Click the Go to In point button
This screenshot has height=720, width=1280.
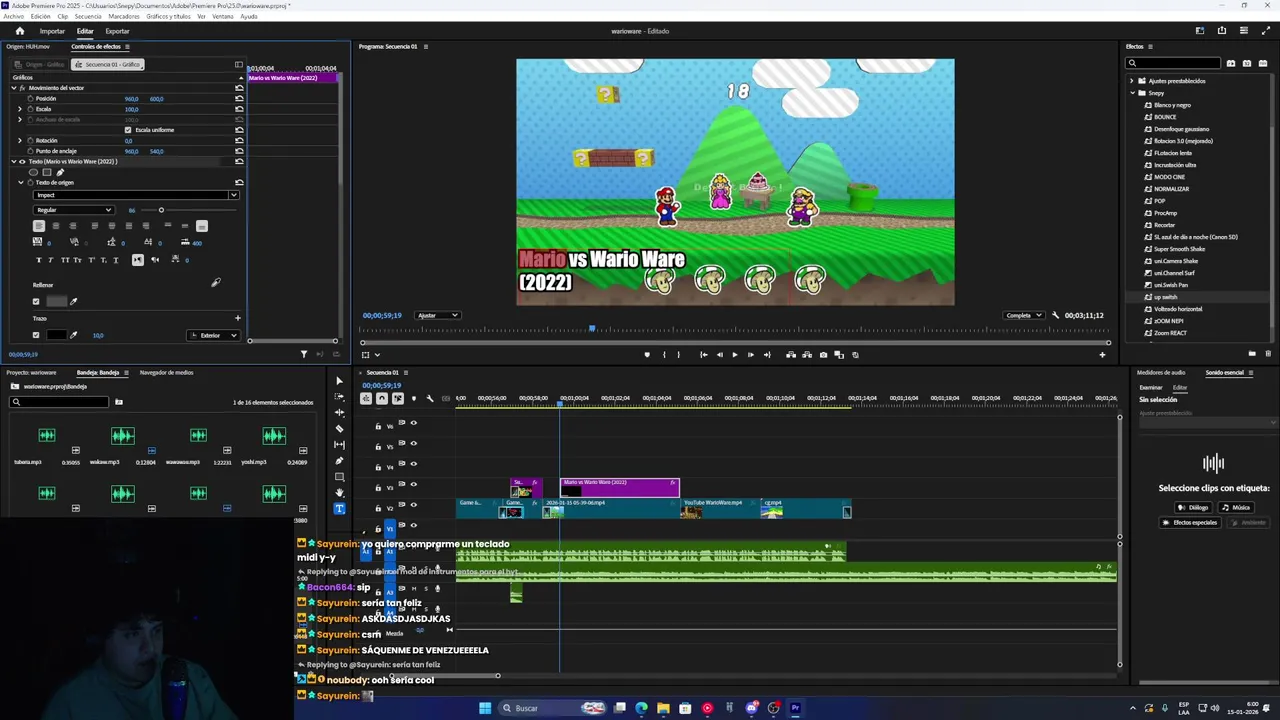703,355
